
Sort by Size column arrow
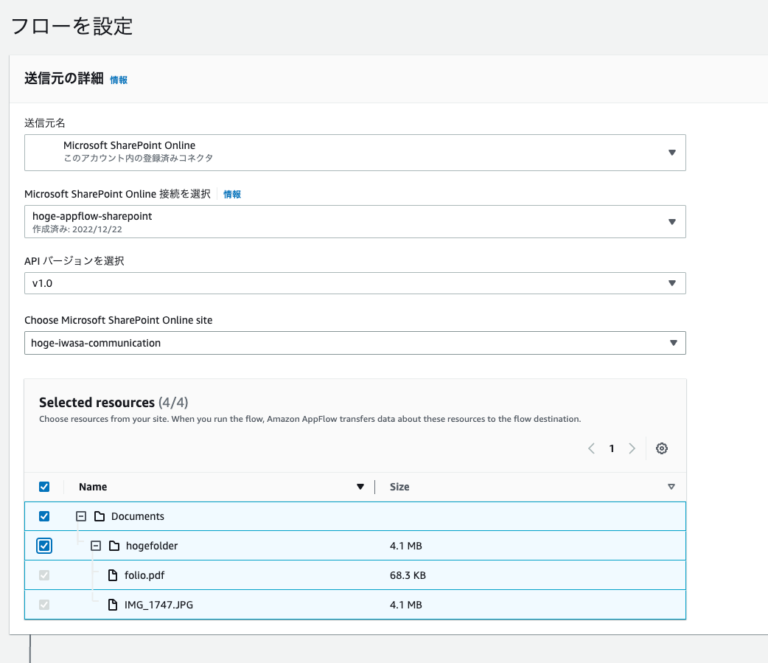[671, 487]
